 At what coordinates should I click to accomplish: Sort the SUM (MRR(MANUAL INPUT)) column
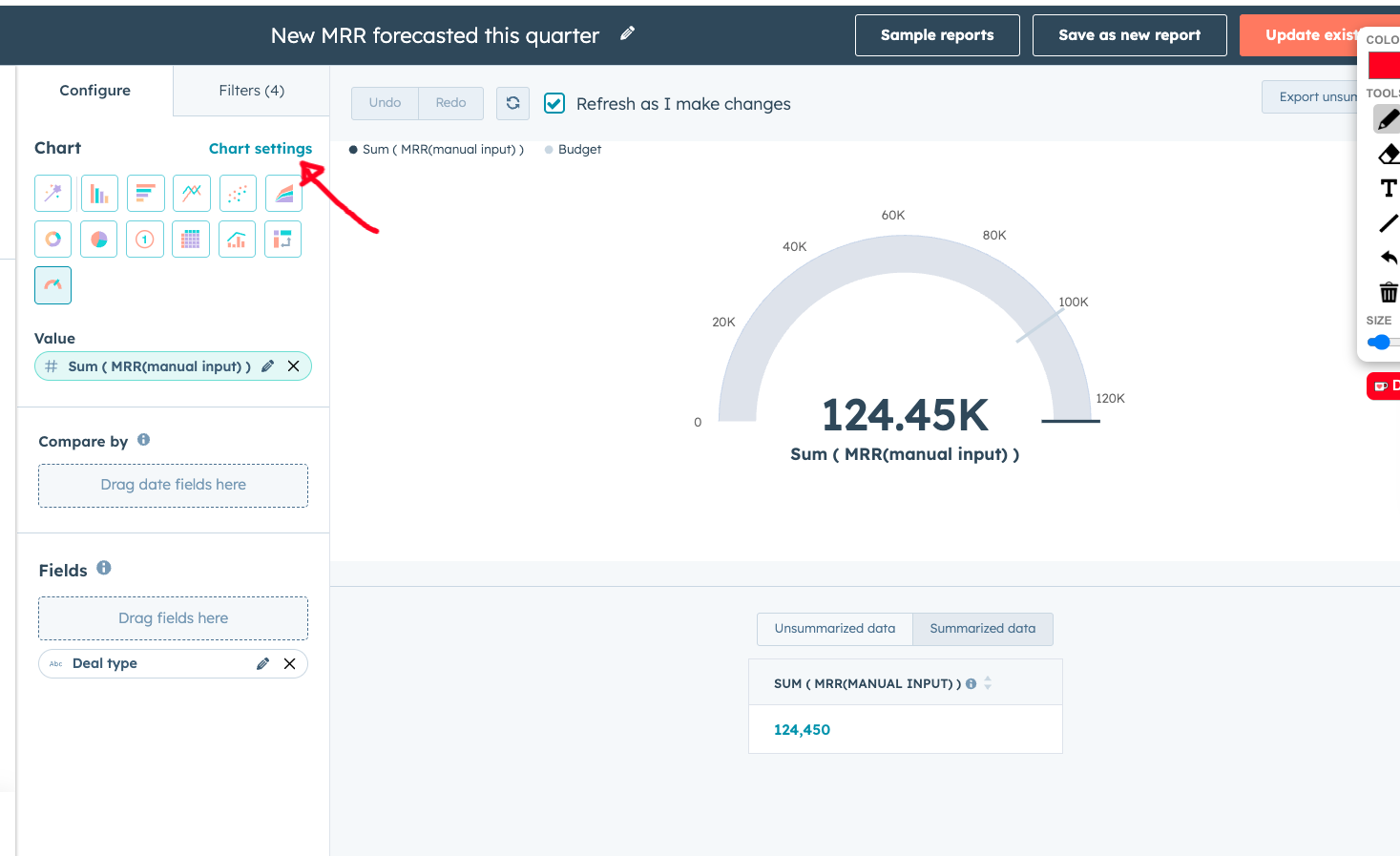(988, 683)
